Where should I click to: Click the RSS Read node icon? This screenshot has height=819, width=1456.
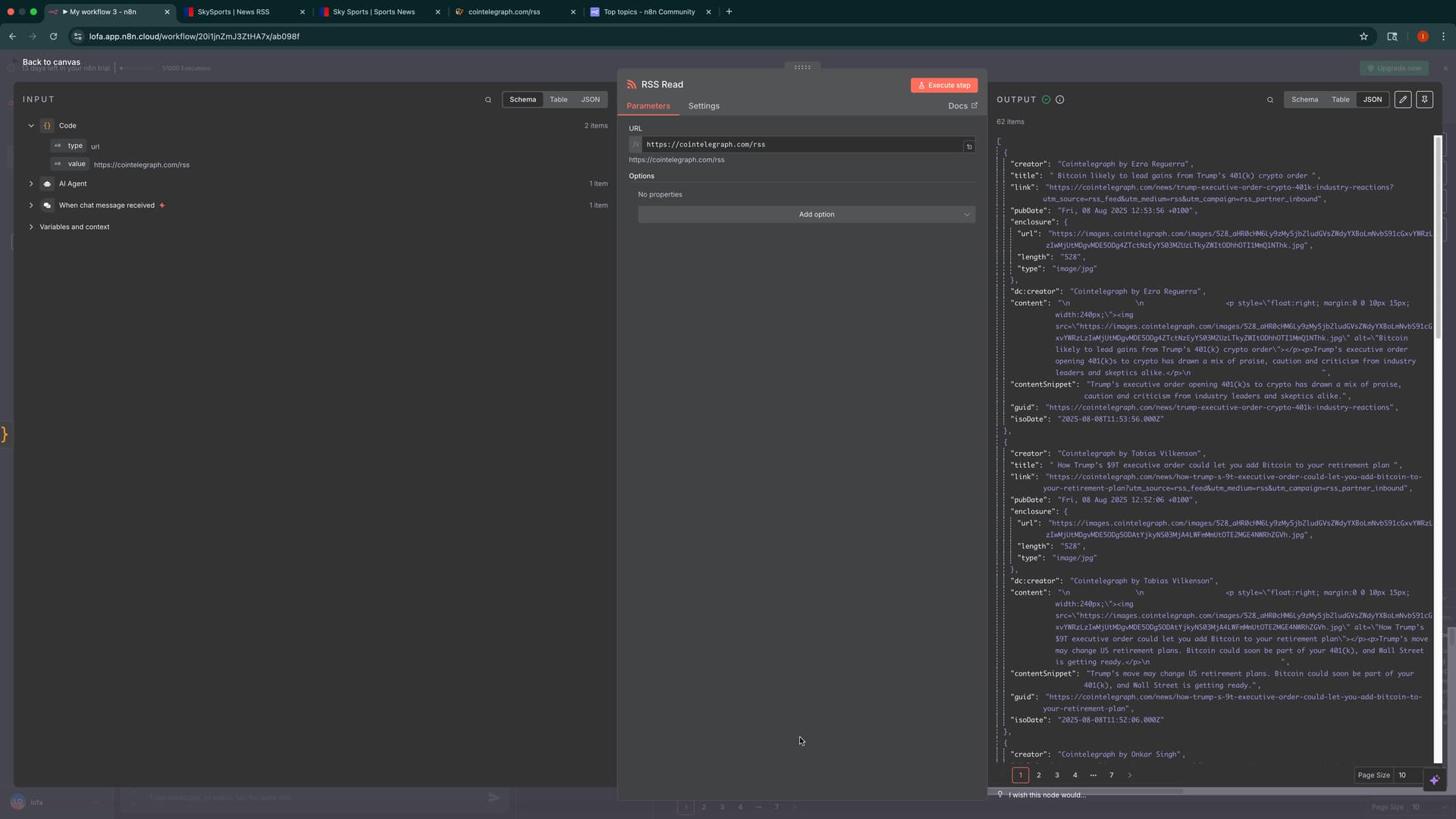pyautogui.click(x=632, y=84)
